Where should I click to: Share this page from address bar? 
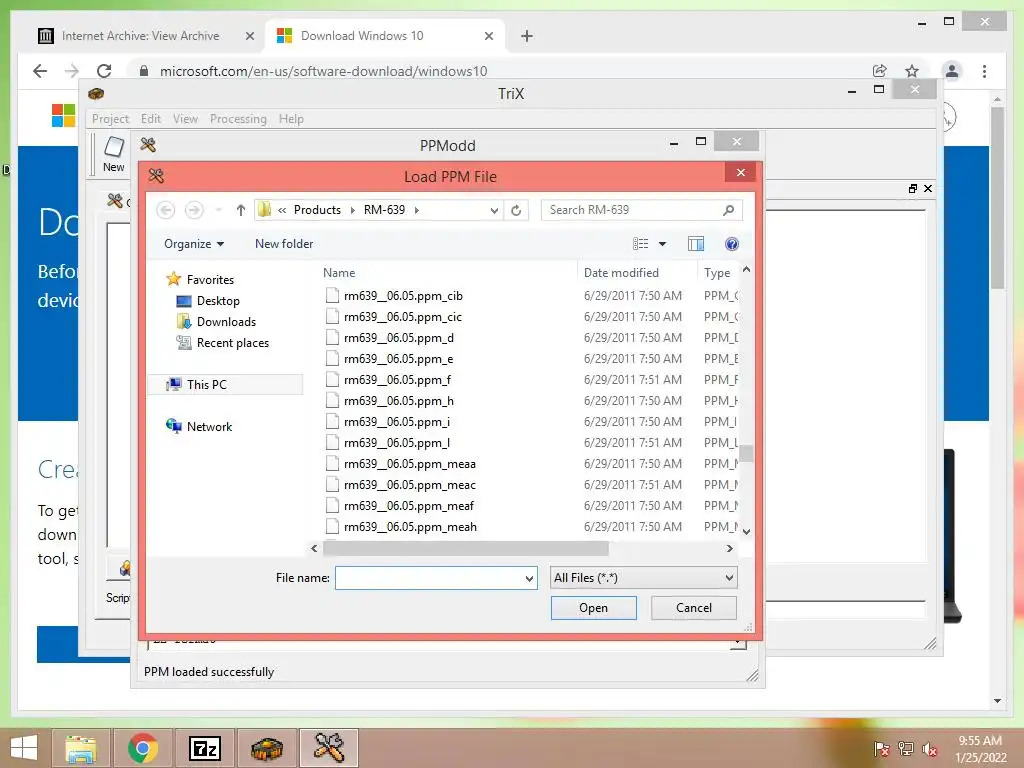click(880, 71)
